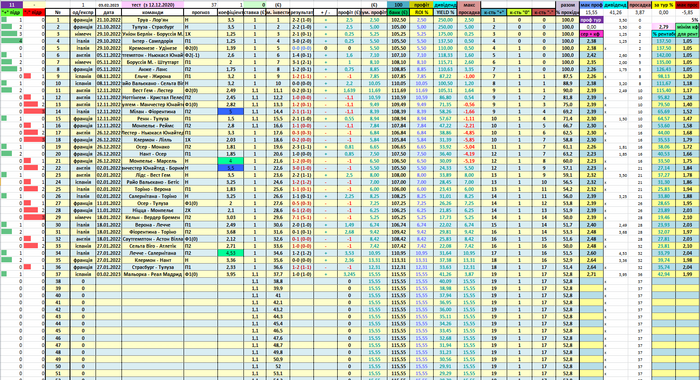Image resolution: width=700 pixels, height=380 pixels.
Task: Click the blue coefficient cell showing 5,5
Action: tap(231, 168)
